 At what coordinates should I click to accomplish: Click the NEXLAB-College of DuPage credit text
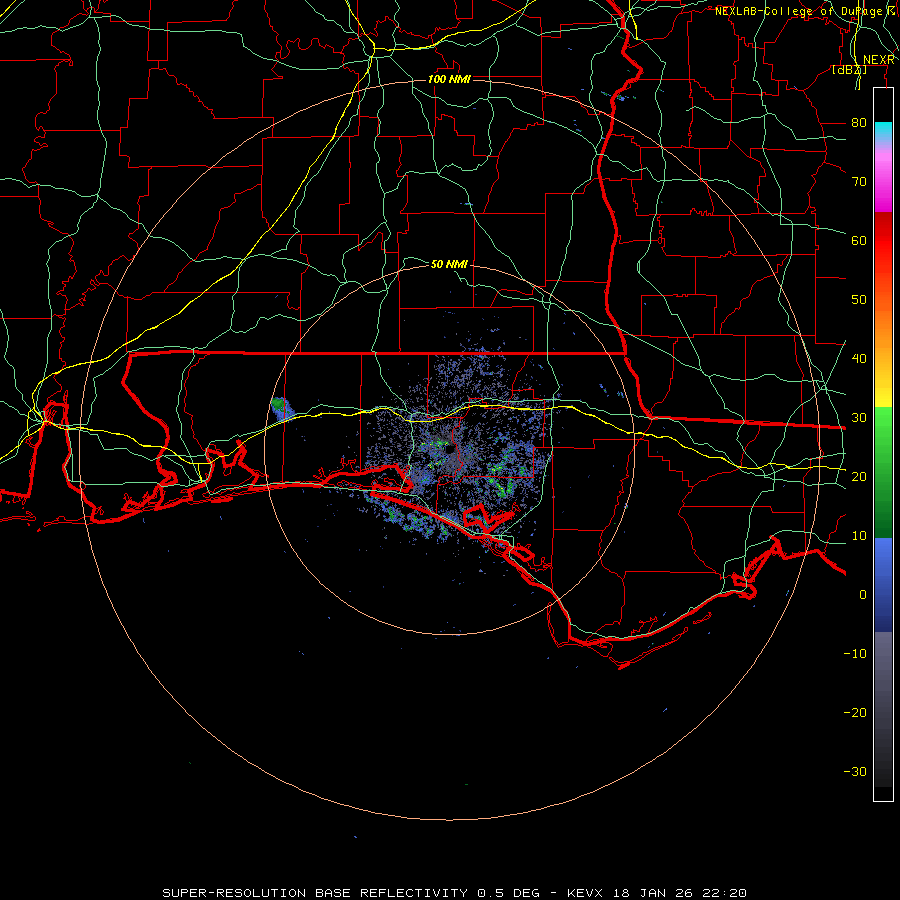click(806, 11)
